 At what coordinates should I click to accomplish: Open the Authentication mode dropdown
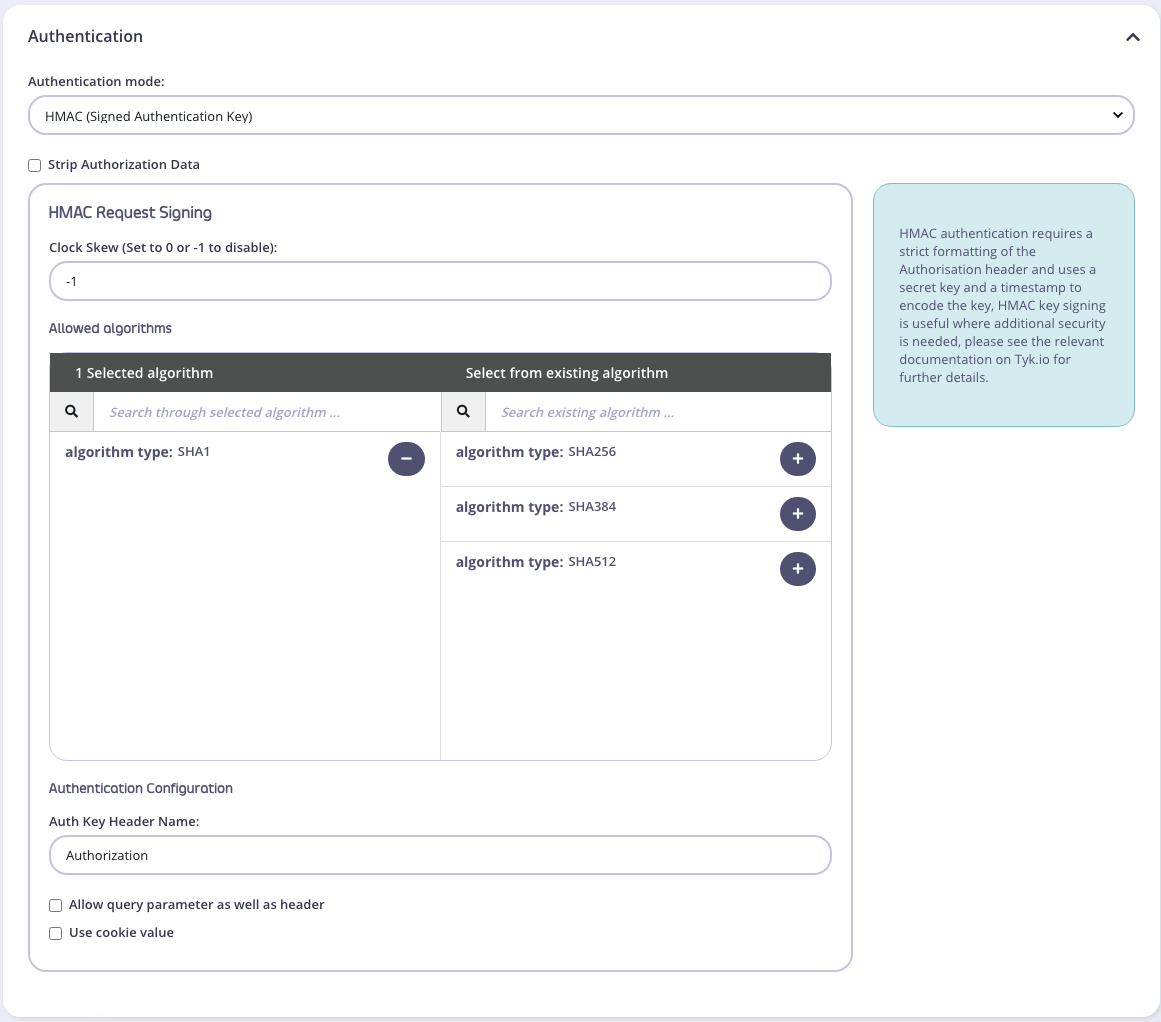click(x=581, y=116)
